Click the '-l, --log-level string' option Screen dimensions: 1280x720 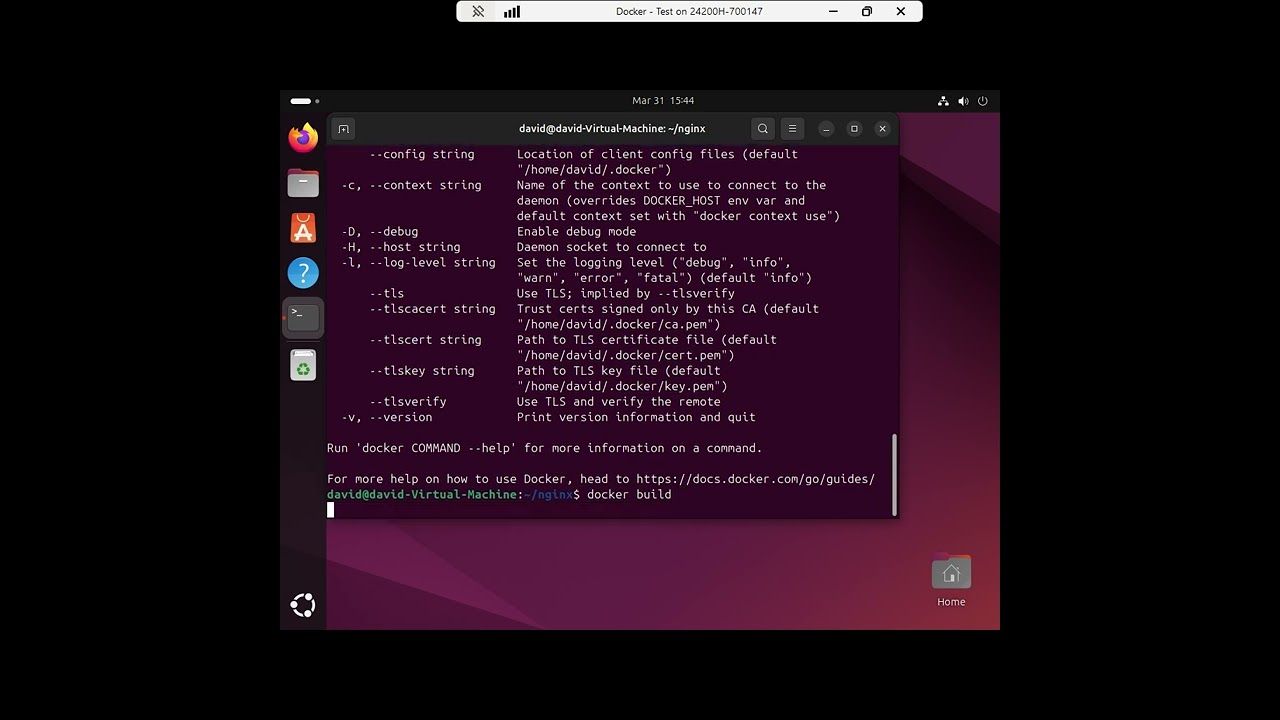click(418, 263)
